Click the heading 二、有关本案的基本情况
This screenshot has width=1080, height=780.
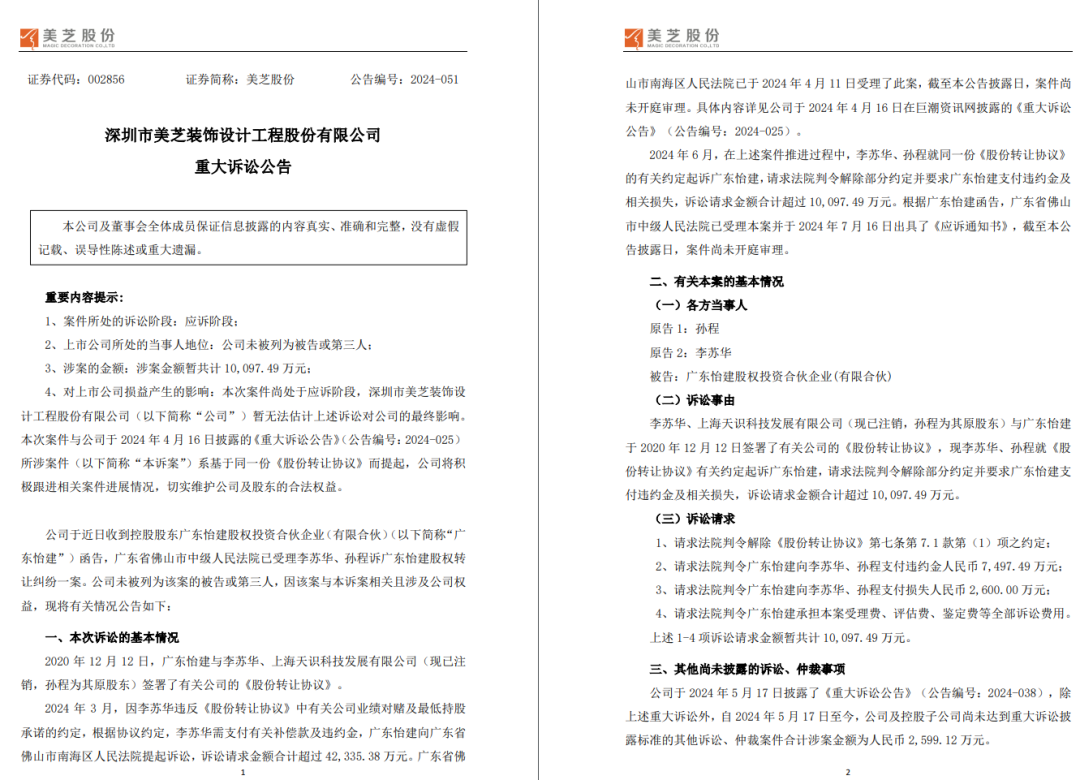pos(716,281)
